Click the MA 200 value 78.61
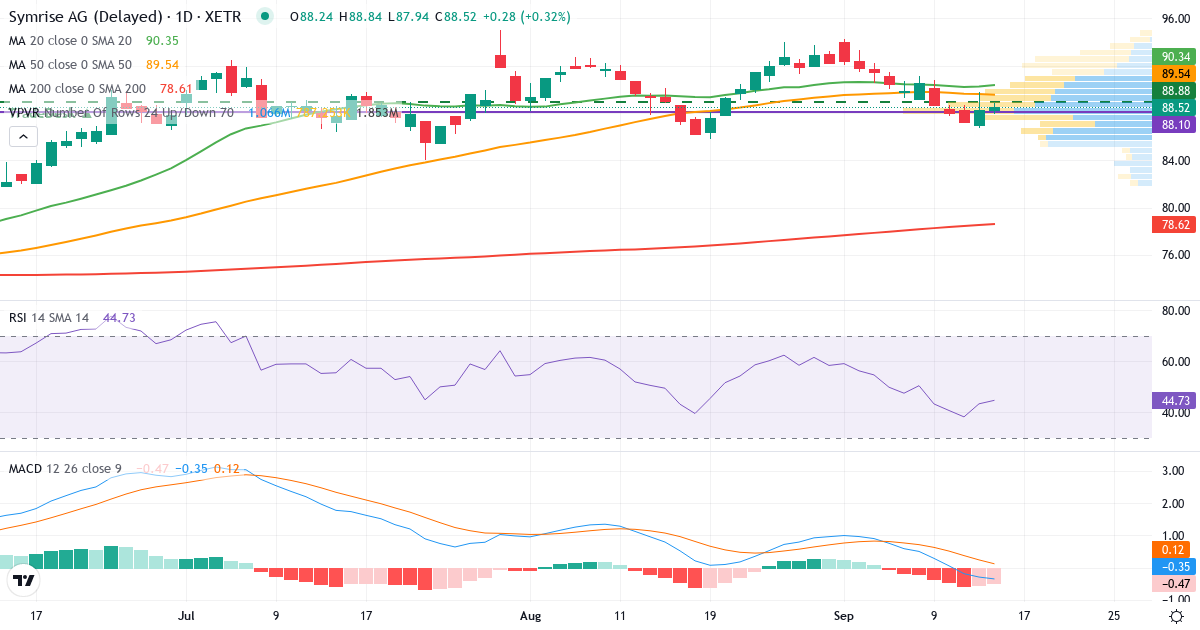1200x630 pixels. (176, 88)
